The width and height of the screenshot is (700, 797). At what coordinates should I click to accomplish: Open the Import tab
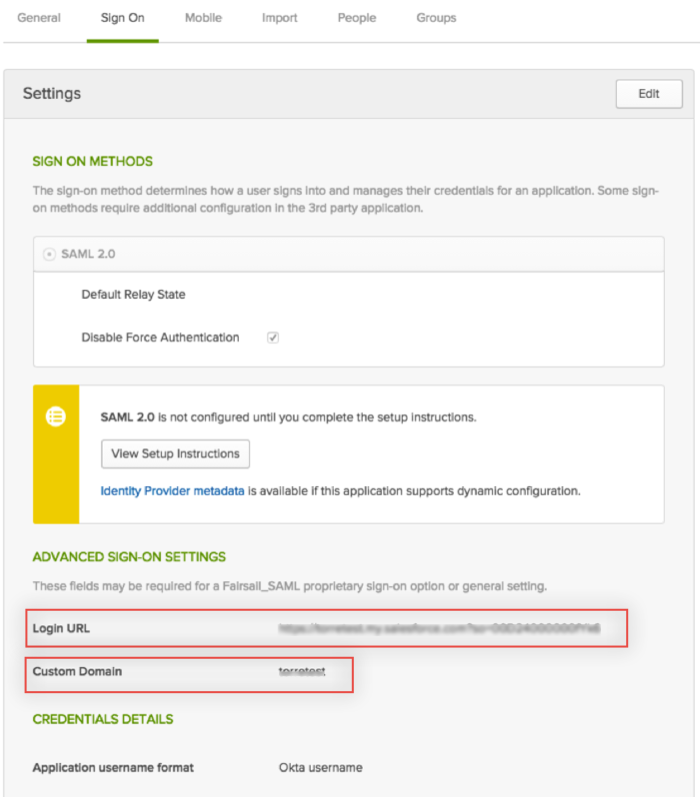(x=280, y=18)
